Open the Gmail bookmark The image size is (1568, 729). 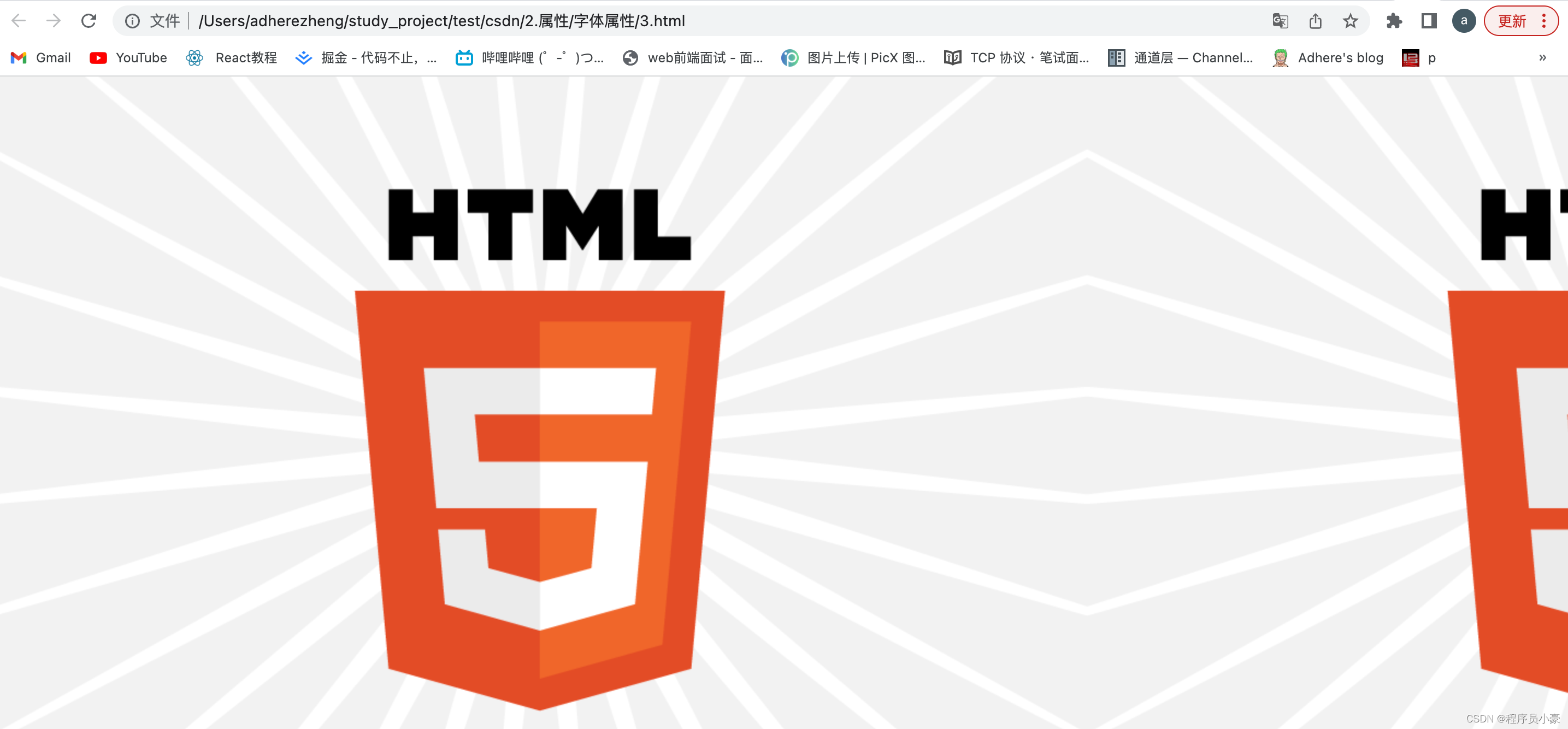[x=42, y=58]
